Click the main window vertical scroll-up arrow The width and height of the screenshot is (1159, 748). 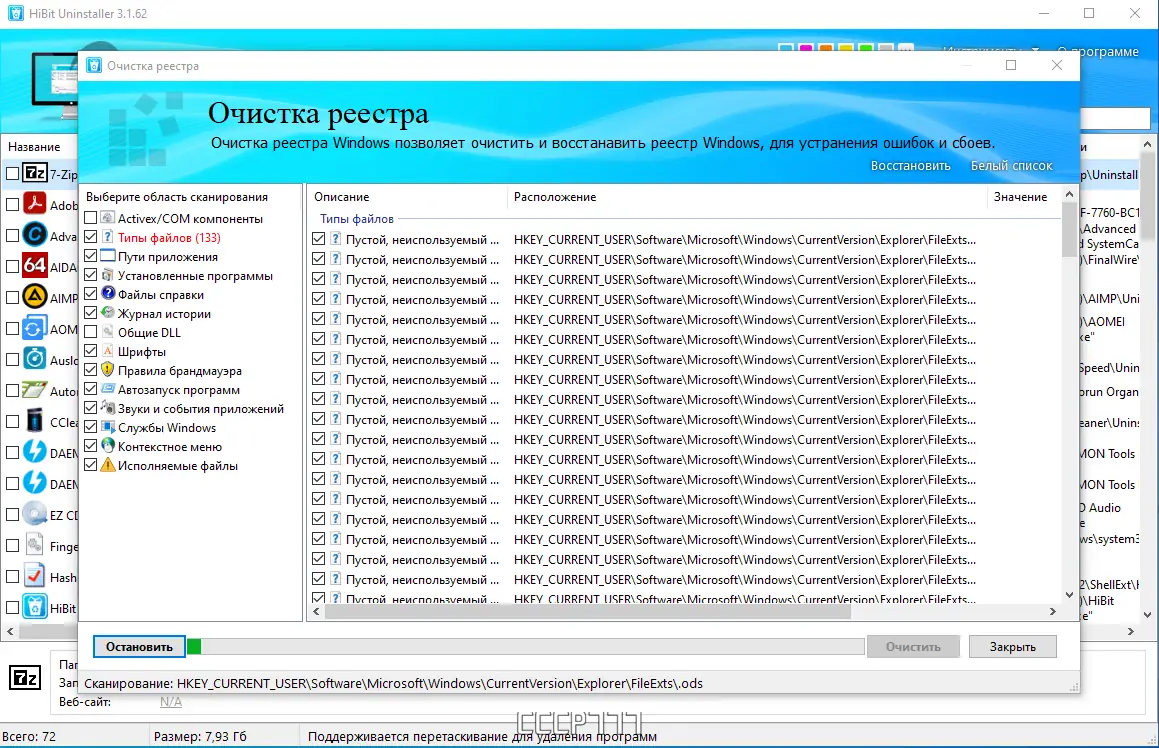(x=1147, y=144)
